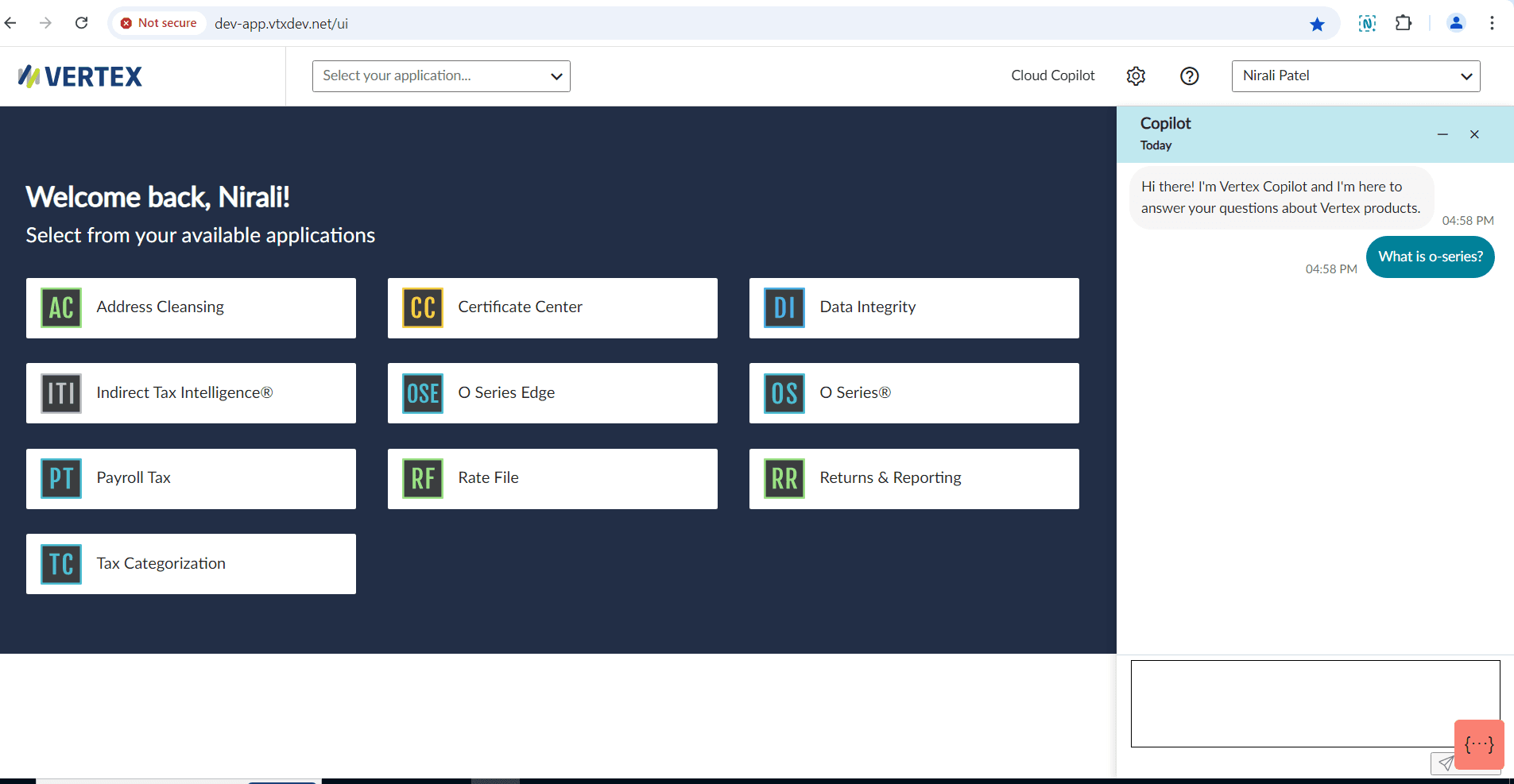
Task: Click the Copilot greeting message bubble
Action: coord(1281,197)
